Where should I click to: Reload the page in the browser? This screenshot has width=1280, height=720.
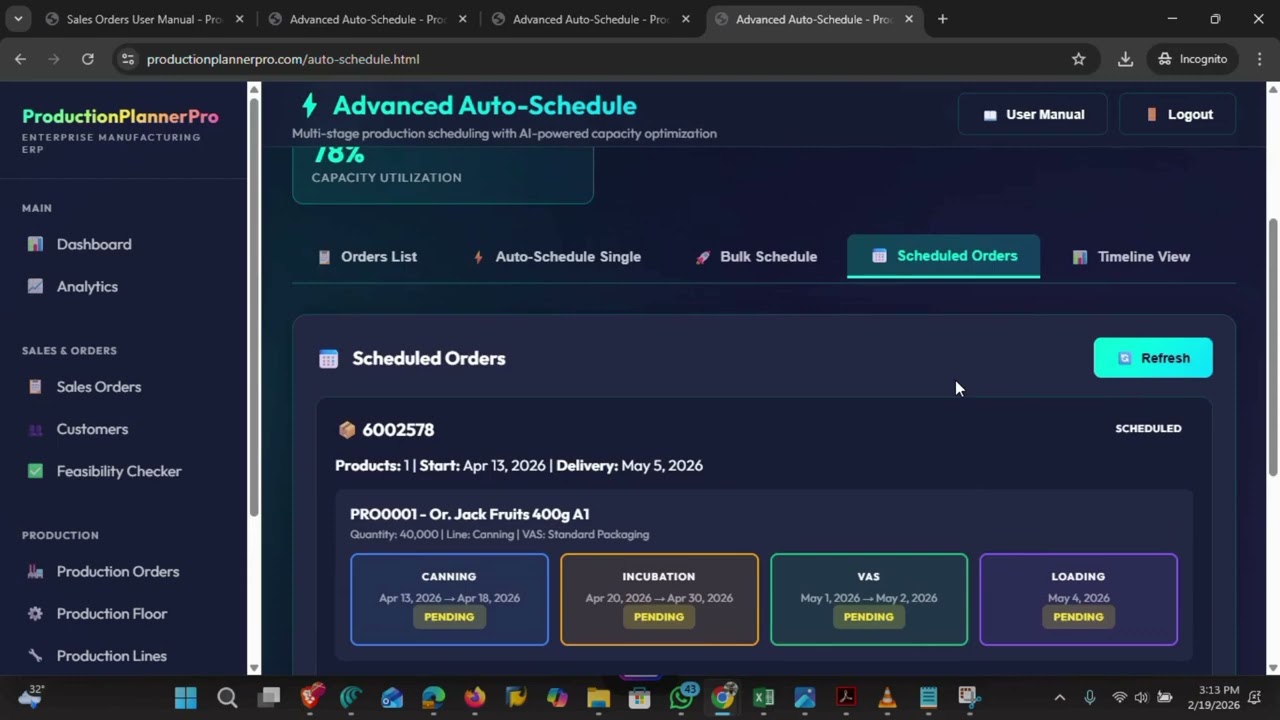click(x=87, y=59)
